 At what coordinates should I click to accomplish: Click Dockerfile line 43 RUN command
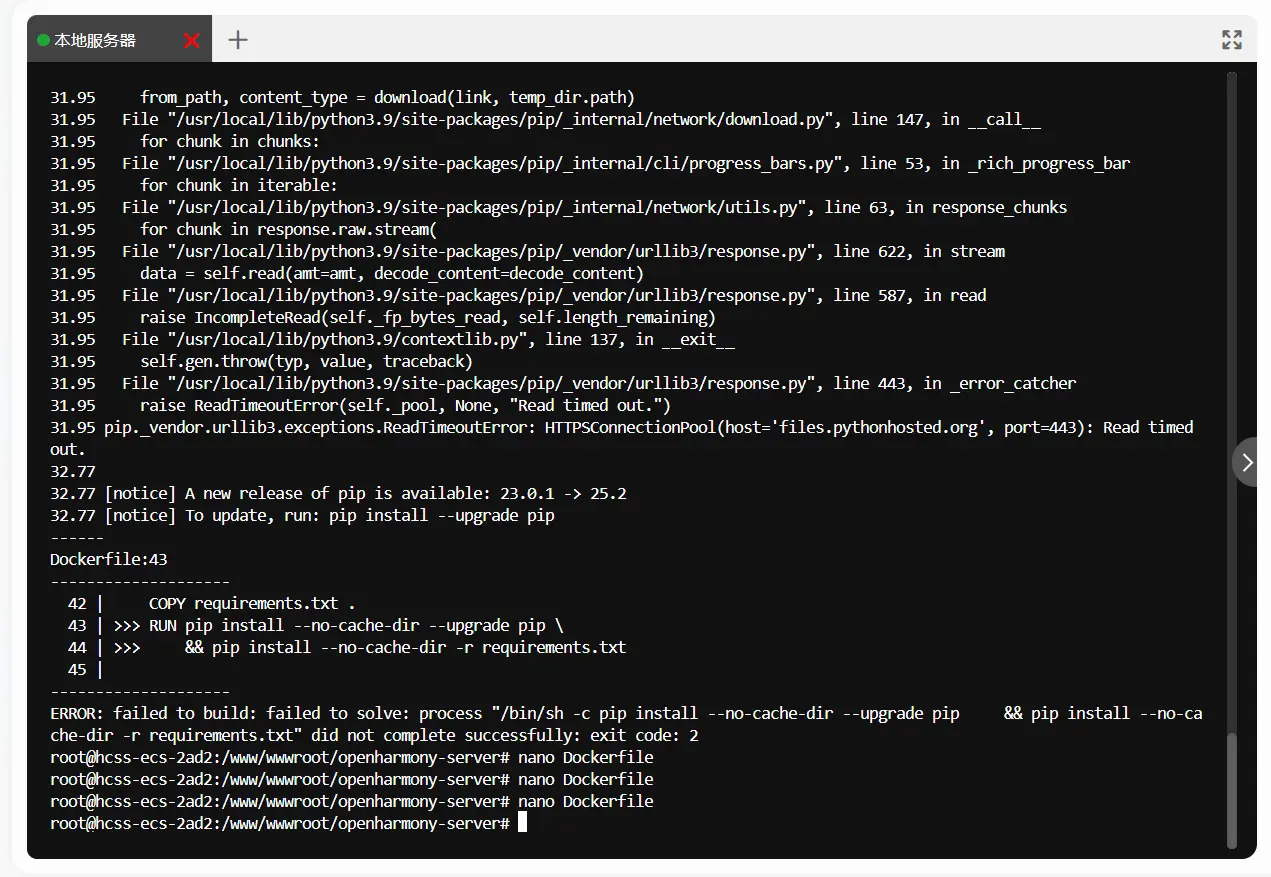coord(356,625)
